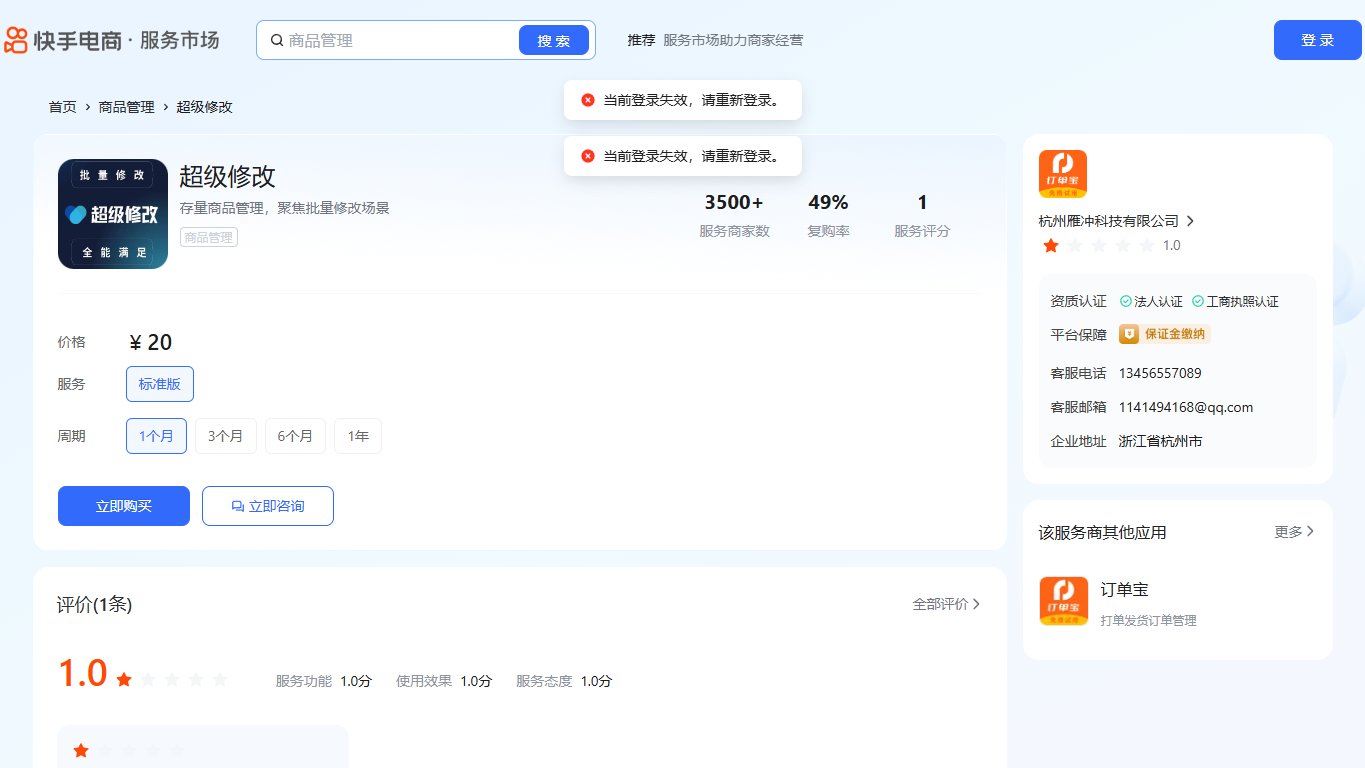Click the price ¥ 20
The height and width of the screenshot is (768, 1365).
[151, 342]
